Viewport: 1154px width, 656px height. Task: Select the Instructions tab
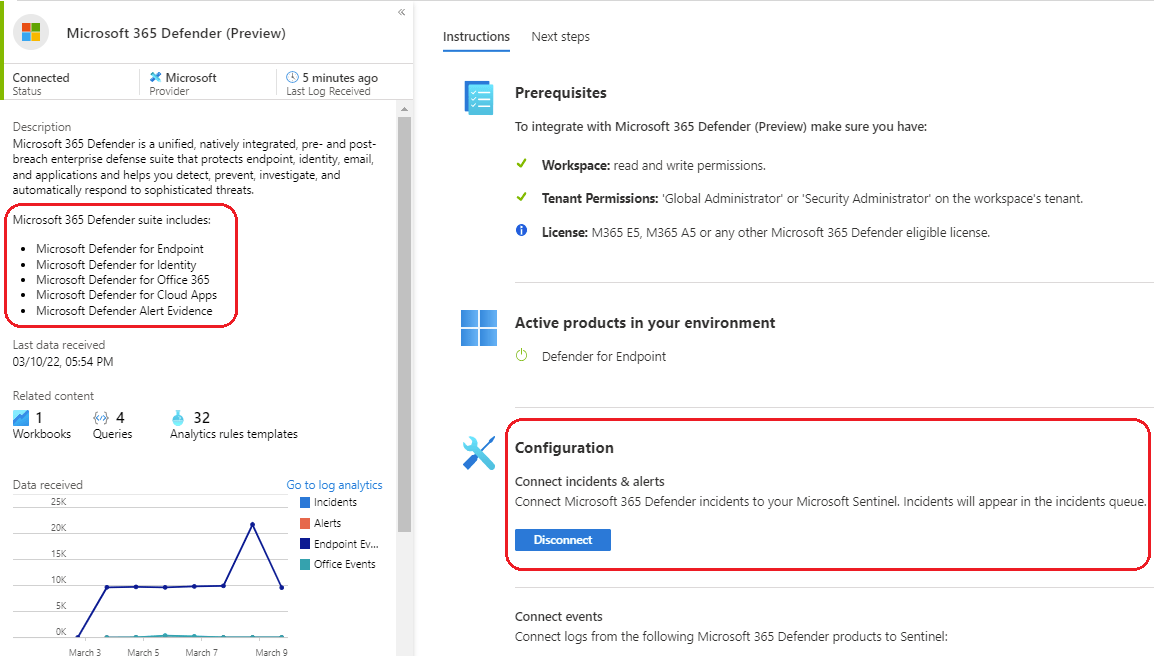(476, 37)
